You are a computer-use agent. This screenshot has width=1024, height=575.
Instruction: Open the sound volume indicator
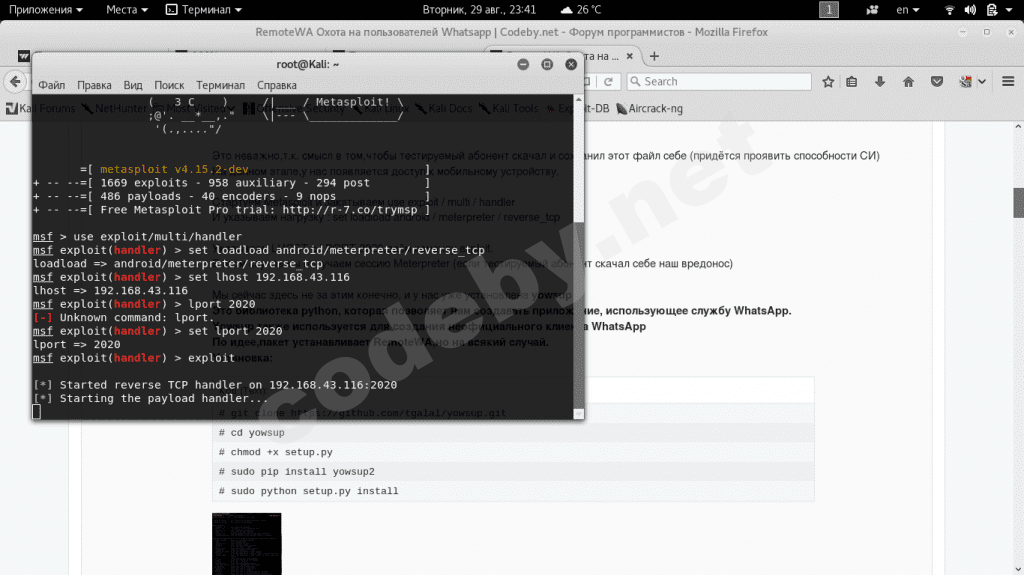click(970, 10)
